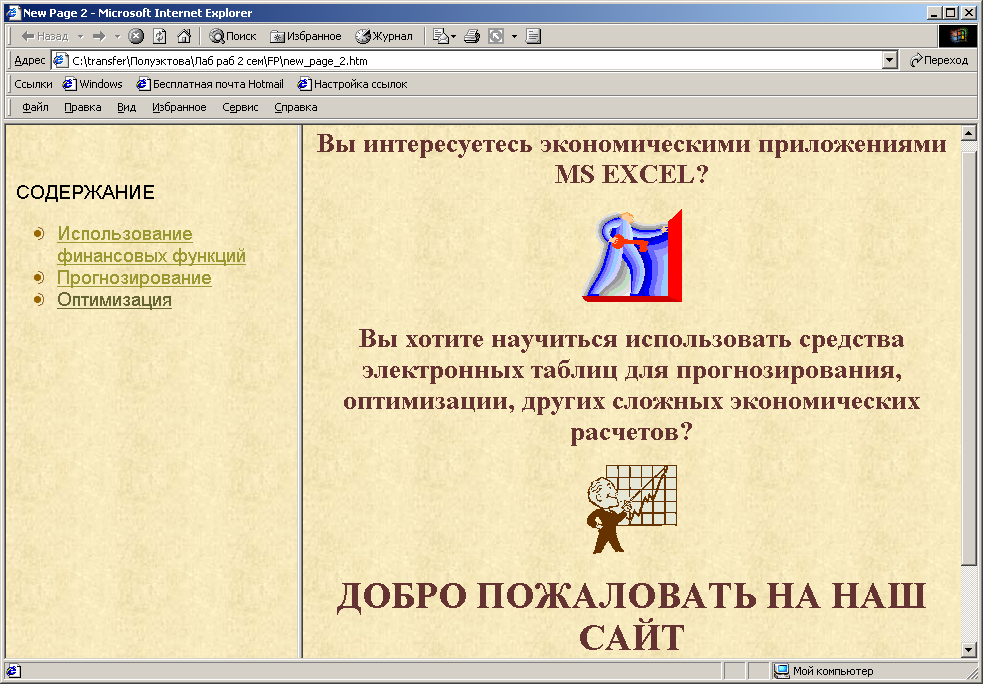Click the СОДЕРЖАНИЕ heading text
Screen dimensions: 983x684
[85, 192]
